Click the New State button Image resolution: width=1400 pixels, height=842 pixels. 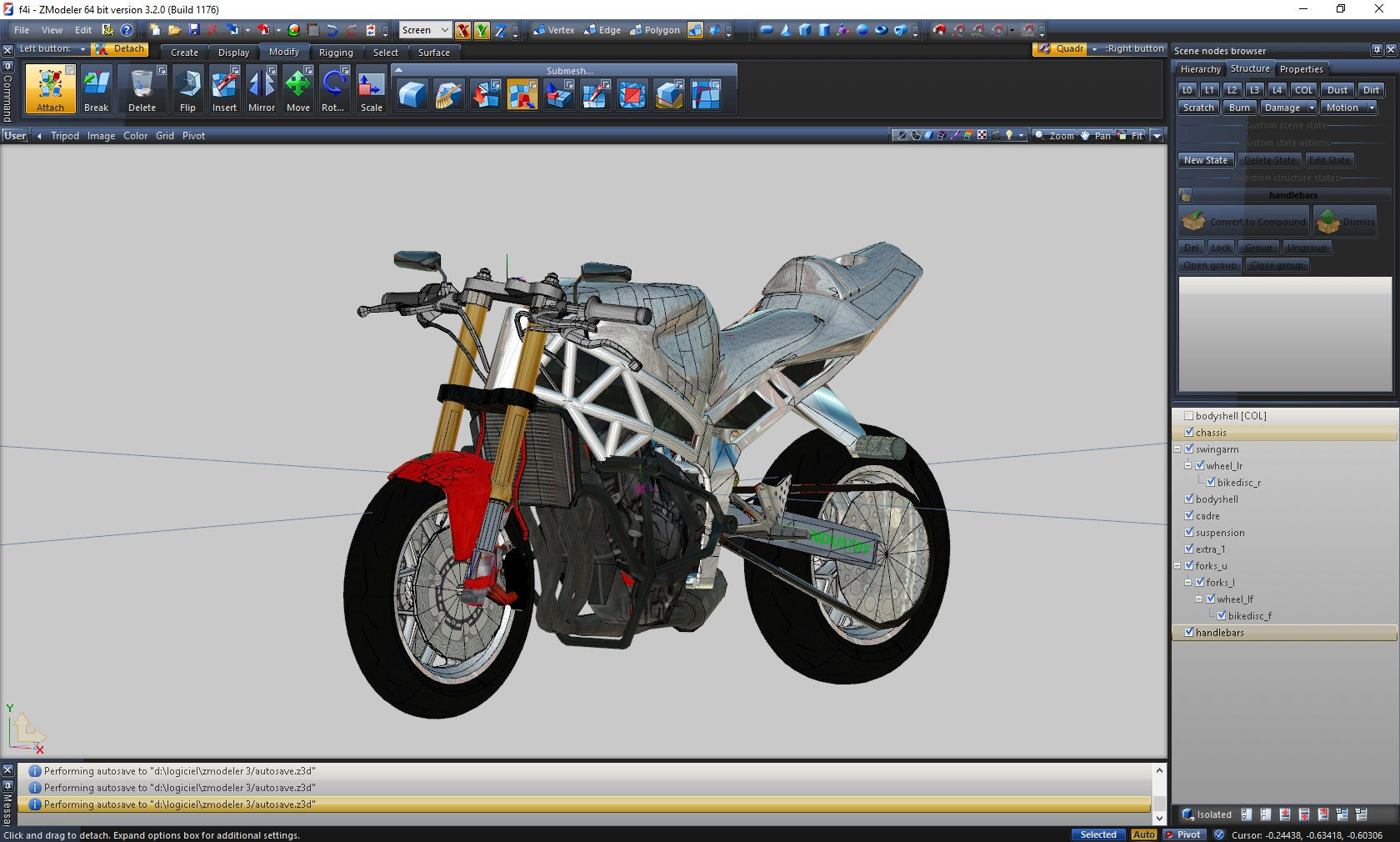(1205, 160)
